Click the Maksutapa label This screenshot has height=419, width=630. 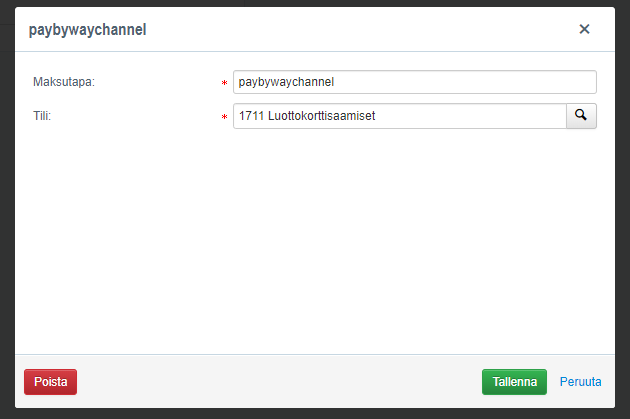click(x=64, y=82)
